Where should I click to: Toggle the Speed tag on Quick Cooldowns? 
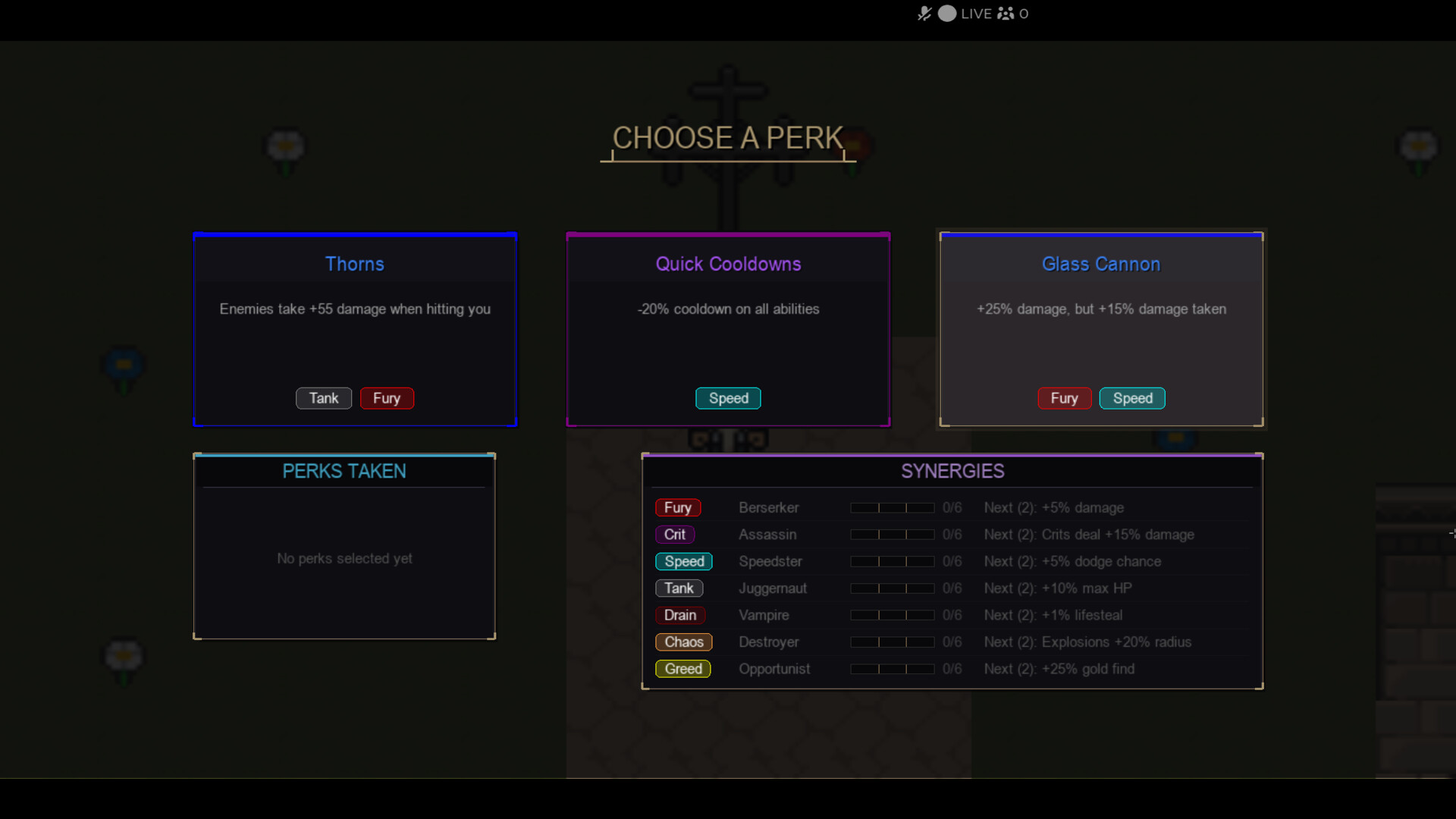click(727, 398)
